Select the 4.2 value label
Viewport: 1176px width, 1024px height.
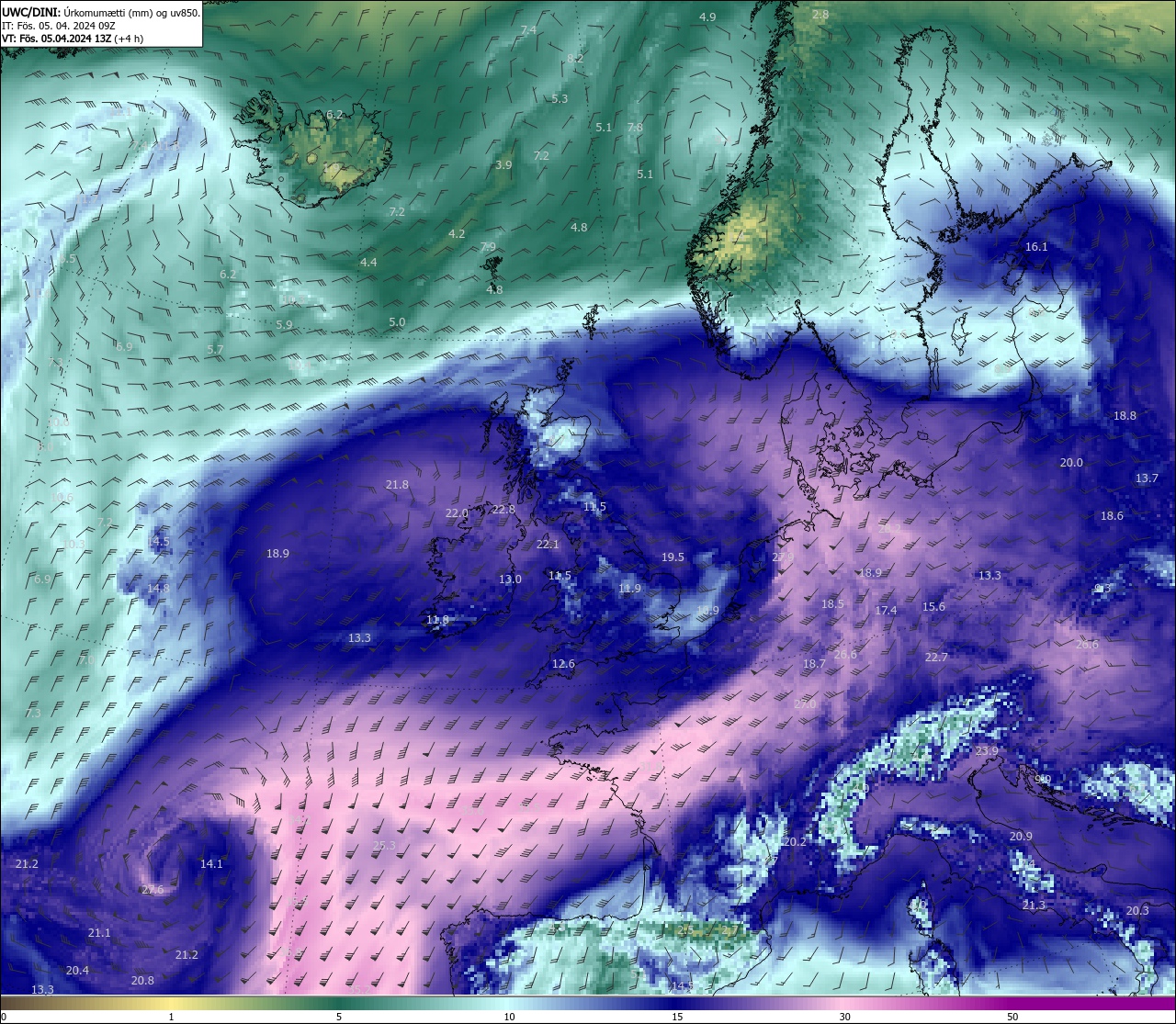click(457, 234)
